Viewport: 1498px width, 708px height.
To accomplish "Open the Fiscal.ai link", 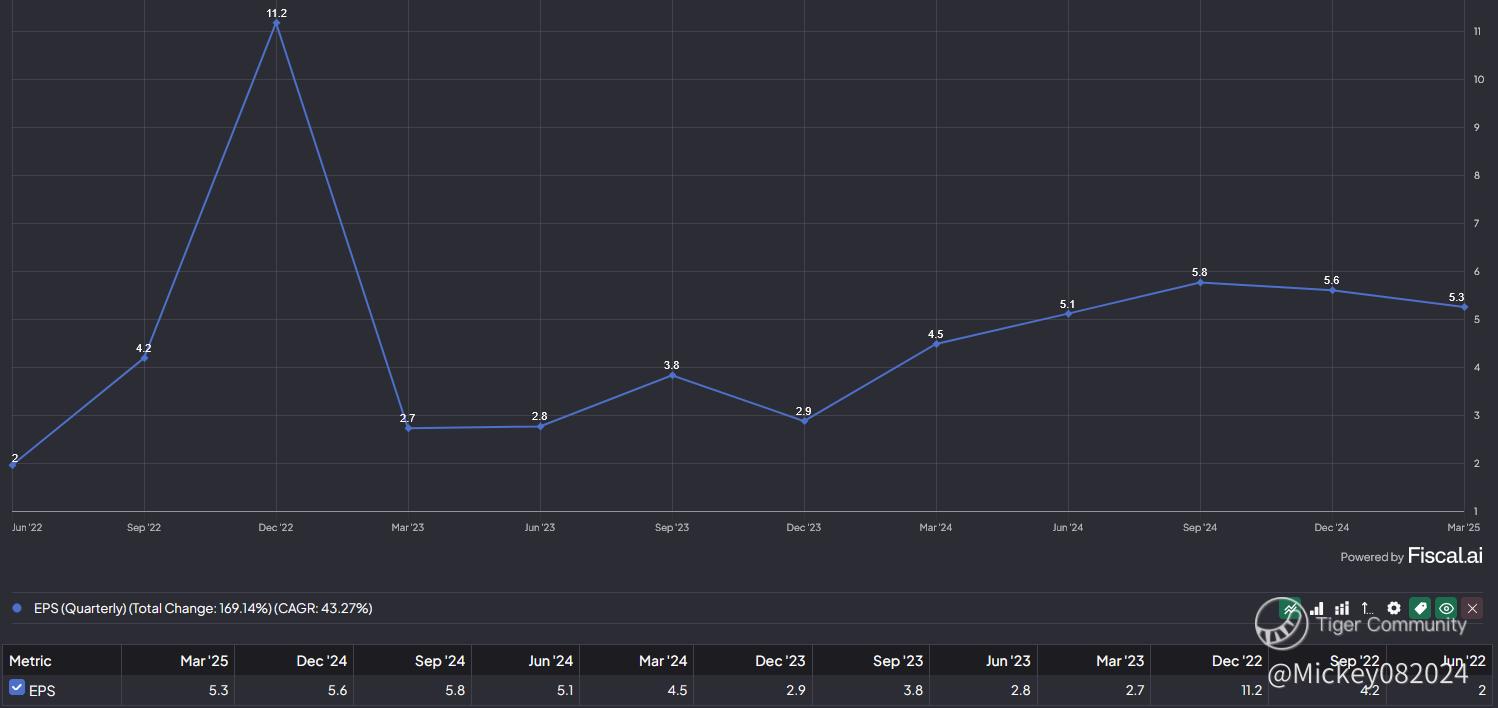I will (1445, 555).
